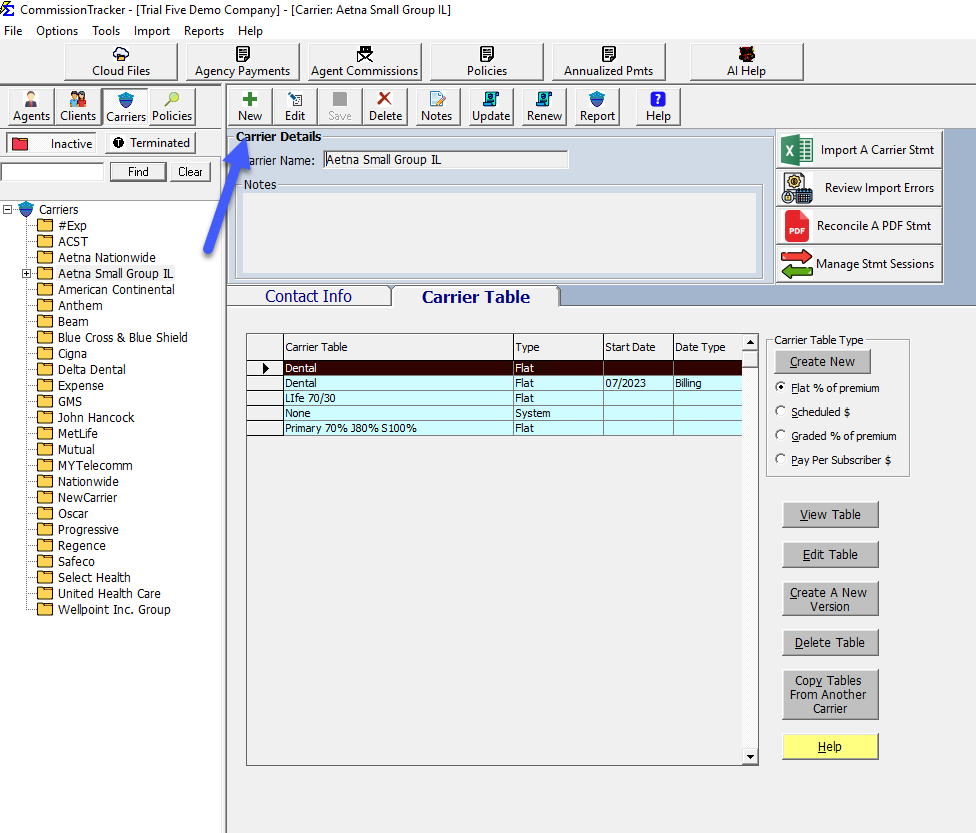Switch to the Contact Info tab
The image size is (976, 833).
tap(308, 295)
